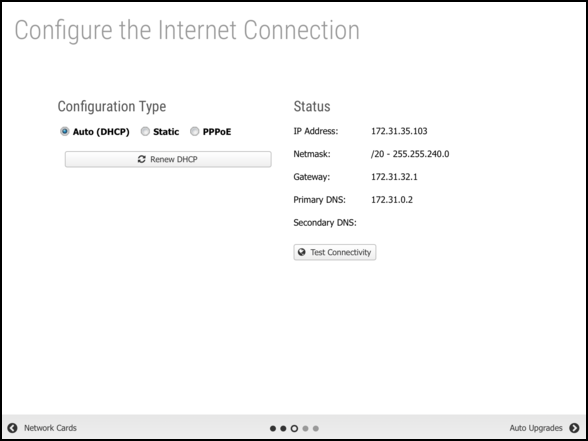Screen dimensions: 588x441
Task: Click the Gateway value 172.31.32.1
Action: point(394,177)
